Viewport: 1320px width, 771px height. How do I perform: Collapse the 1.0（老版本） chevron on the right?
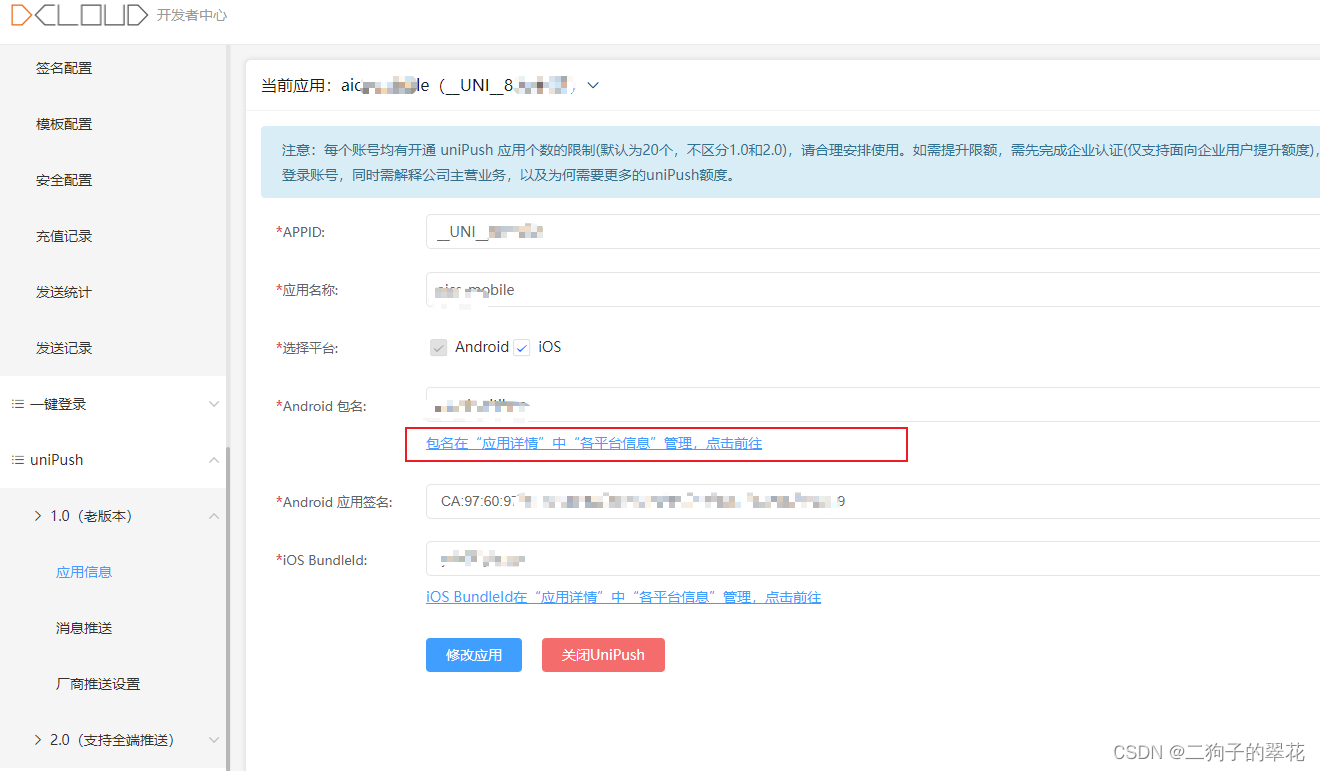[213, 516]
